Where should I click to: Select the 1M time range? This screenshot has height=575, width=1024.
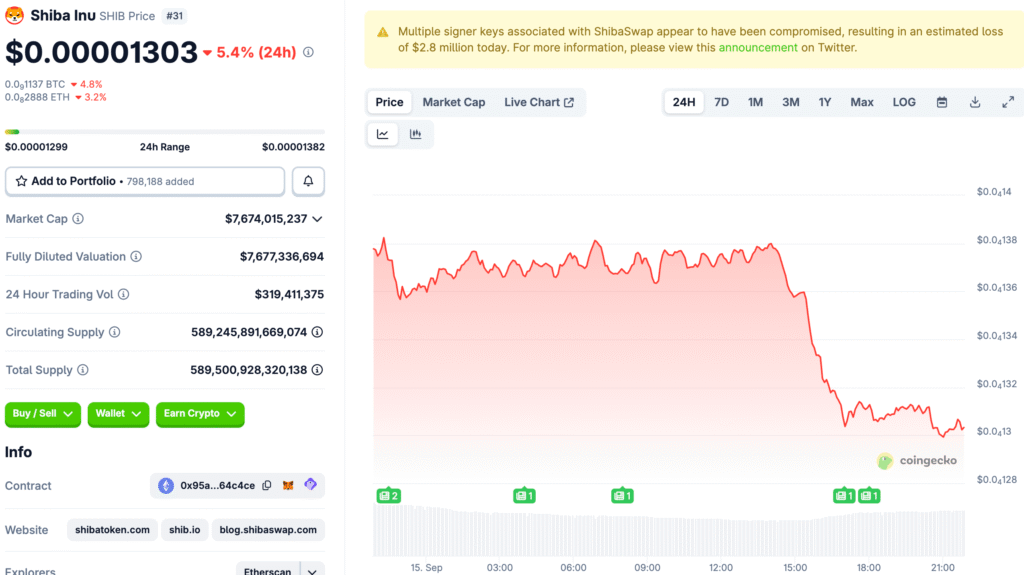click(756, 103)
